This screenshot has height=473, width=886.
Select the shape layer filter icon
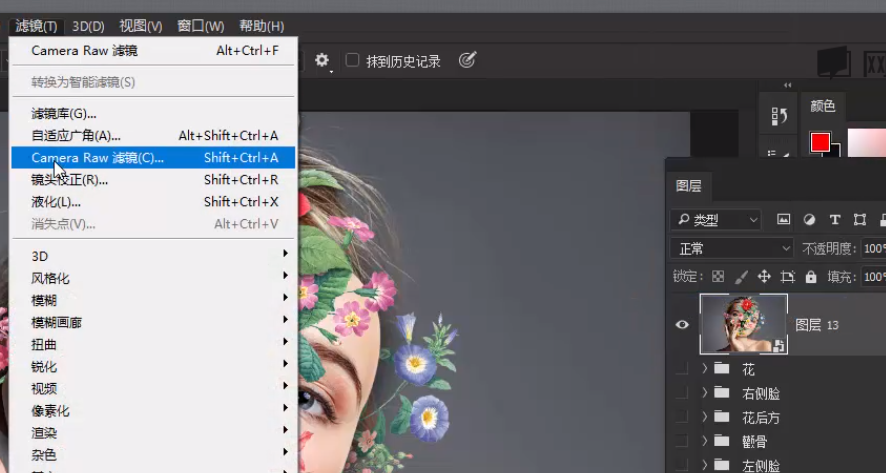tap(860, 220)
